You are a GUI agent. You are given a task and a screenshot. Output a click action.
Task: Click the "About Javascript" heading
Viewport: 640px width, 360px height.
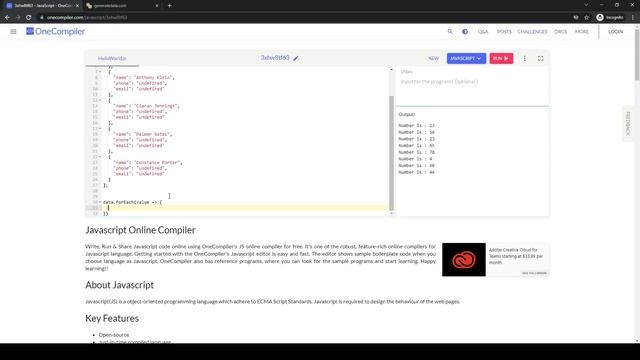click(x=120, y=285)
